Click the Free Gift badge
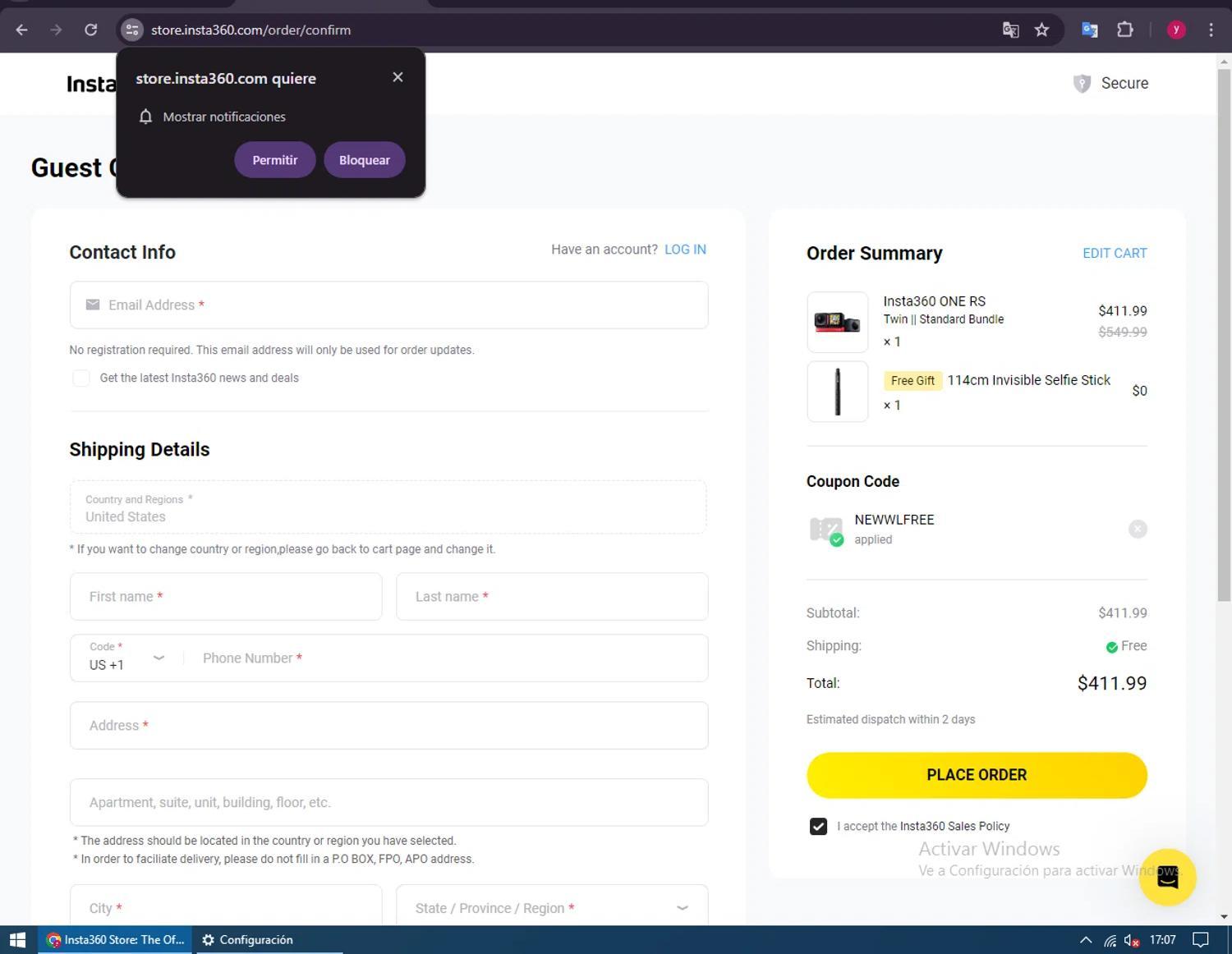1232x954 pixels. 913,381
